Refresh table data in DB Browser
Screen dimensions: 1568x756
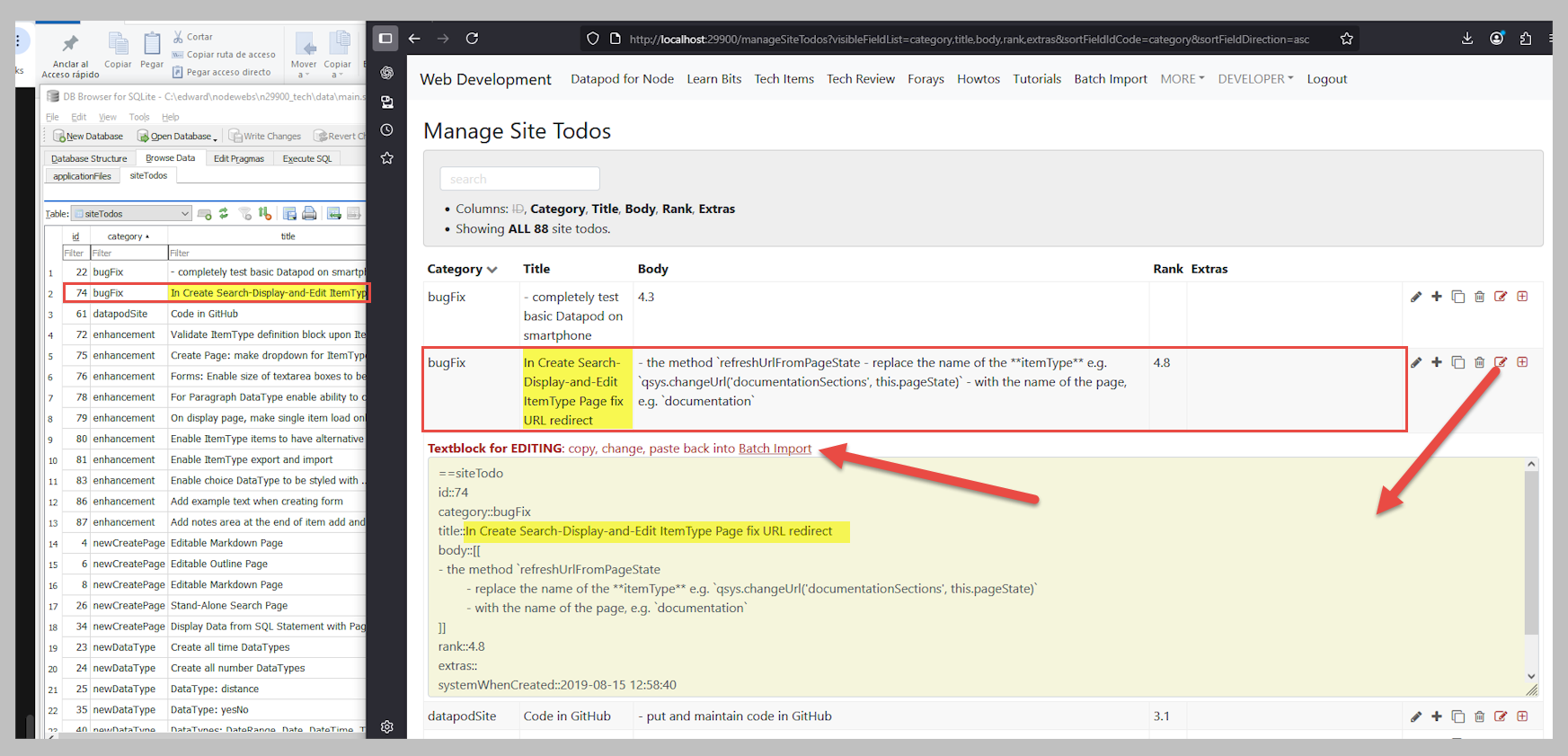224,214
